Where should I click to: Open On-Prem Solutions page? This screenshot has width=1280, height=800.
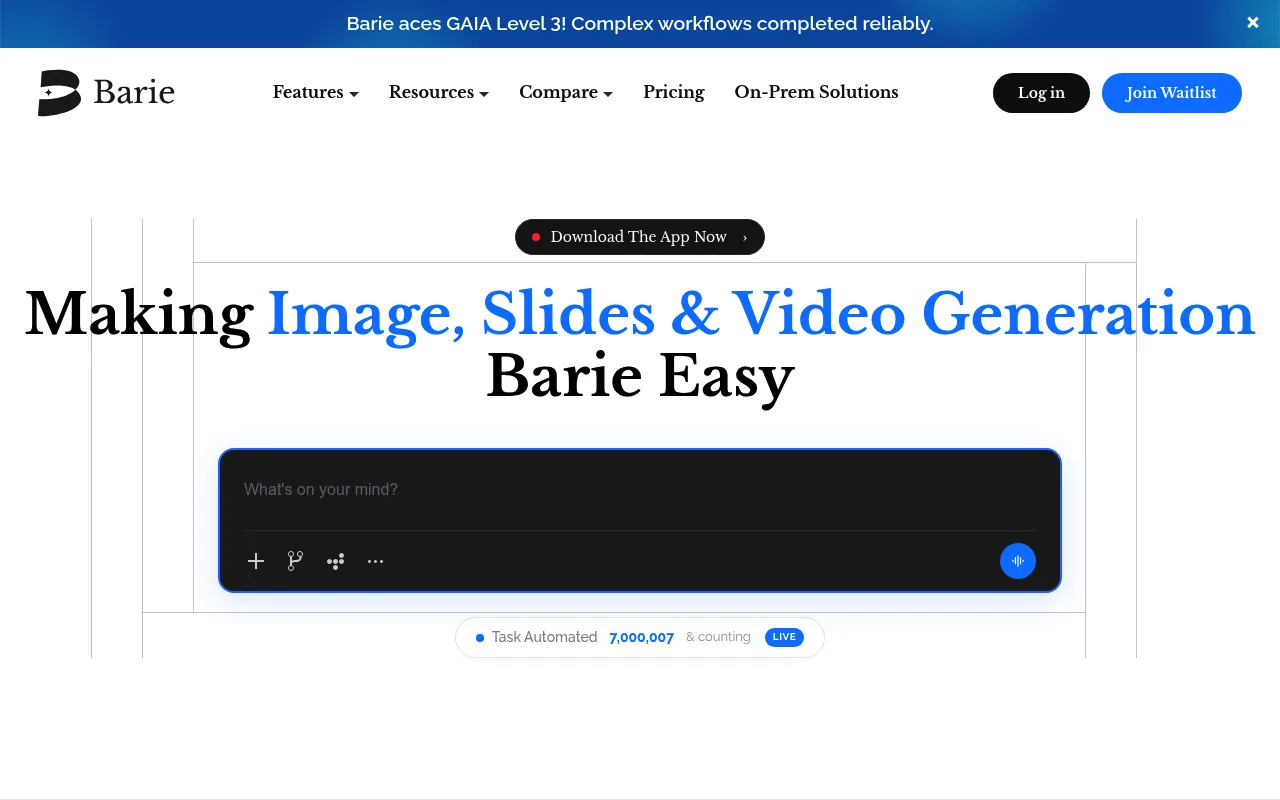click(816, 92)
